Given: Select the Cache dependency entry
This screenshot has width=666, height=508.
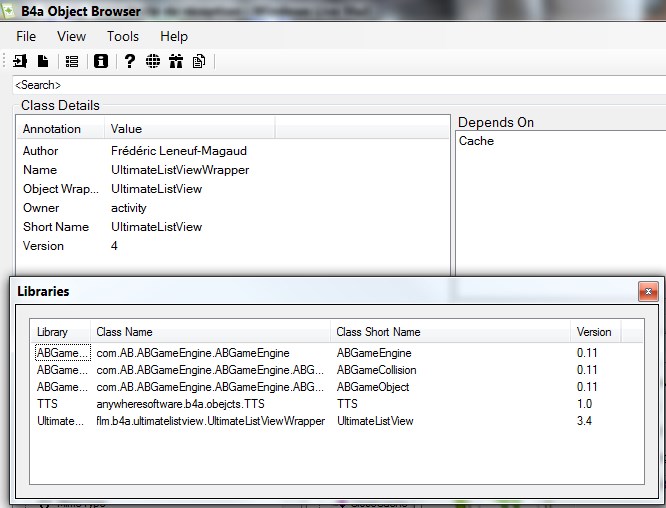Looking at the screenshot, I should pos(476,141).
